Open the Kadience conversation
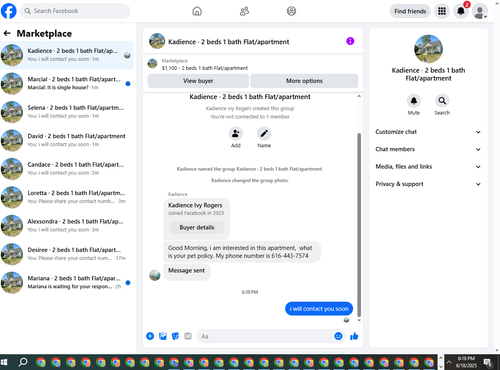Screen dimensions: 500x370 [x=67, y=55]
